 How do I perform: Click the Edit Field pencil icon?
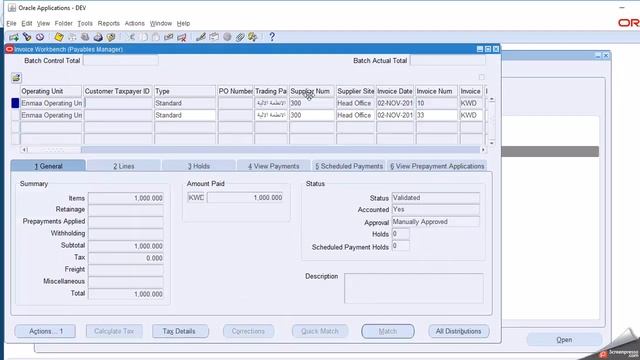point(200,37)
